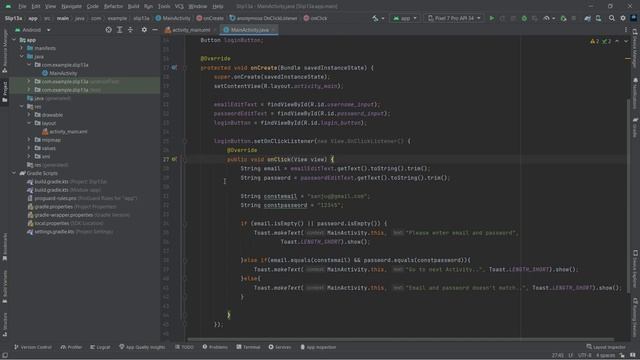Toggle Gradle tool window on right strip
Viewport: 640px width, 360px height.
pos(635,128)
